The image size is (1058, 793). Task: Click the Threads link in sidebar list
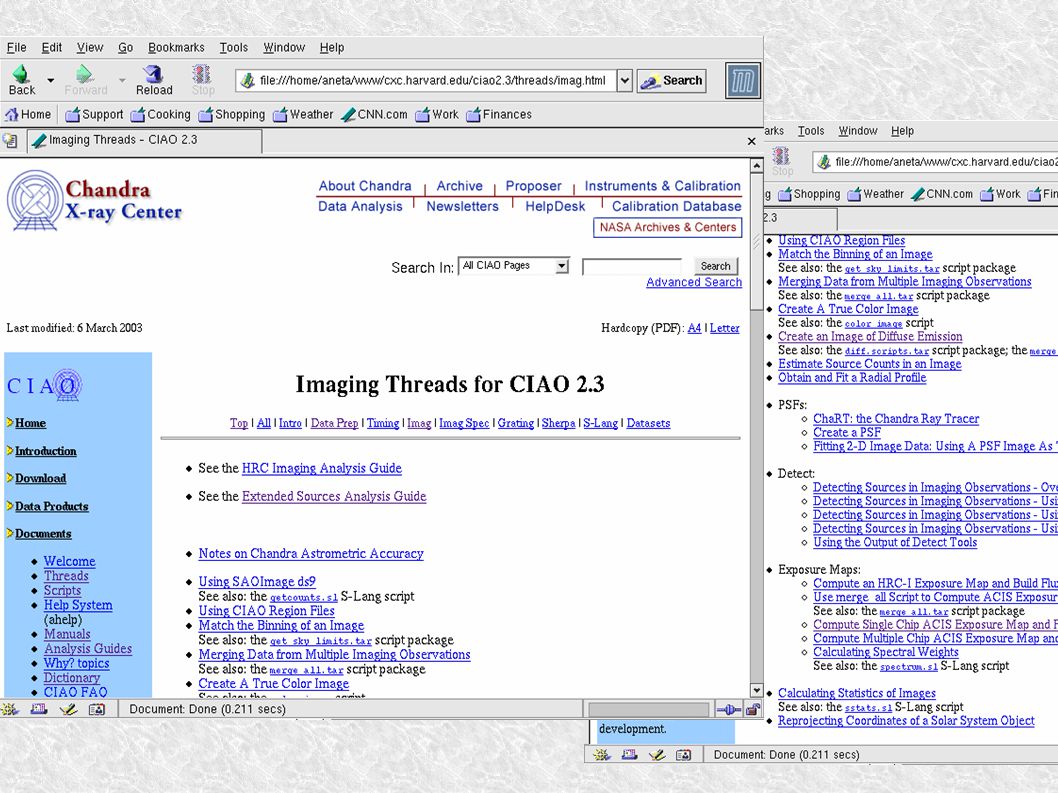tap(66, 576)
